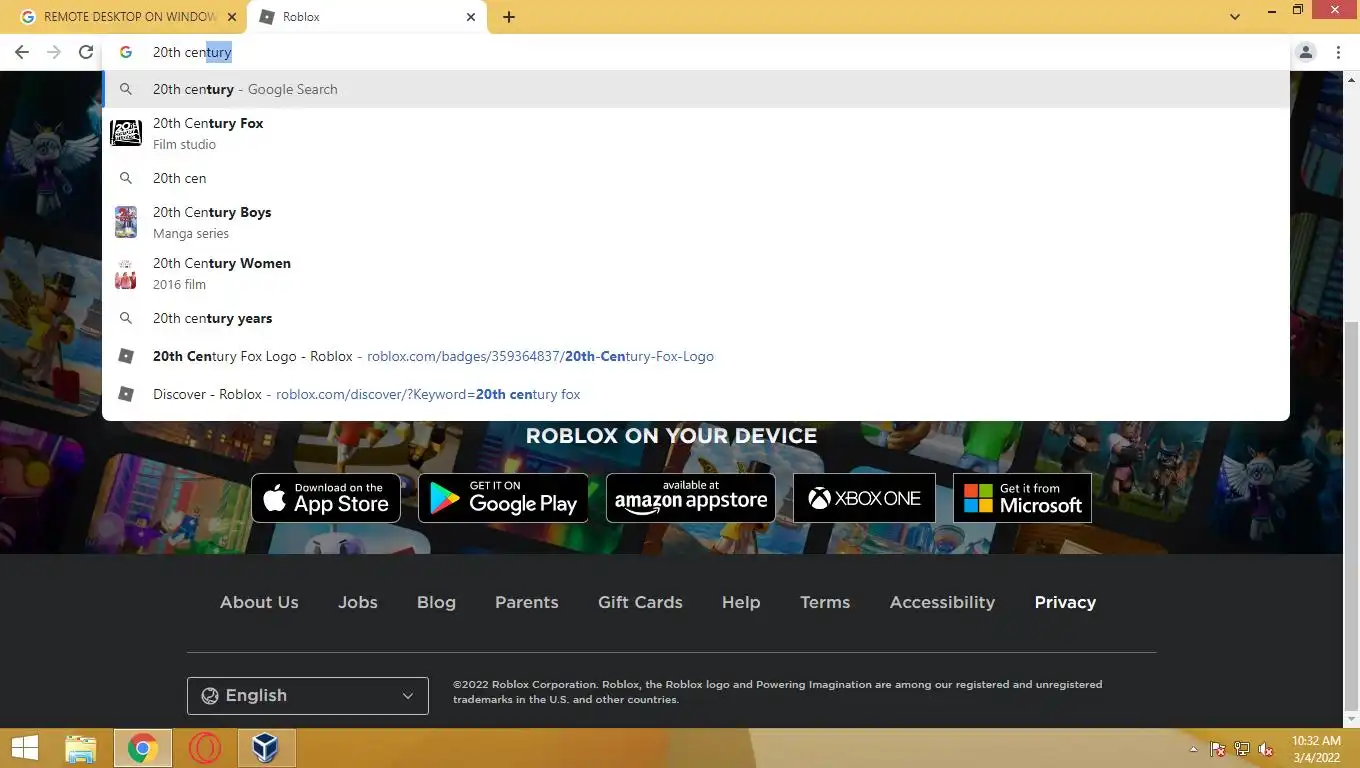Select '20th century - Google Search' suggestion
This screenshot has width=1360, height=768.
point(696,89)
